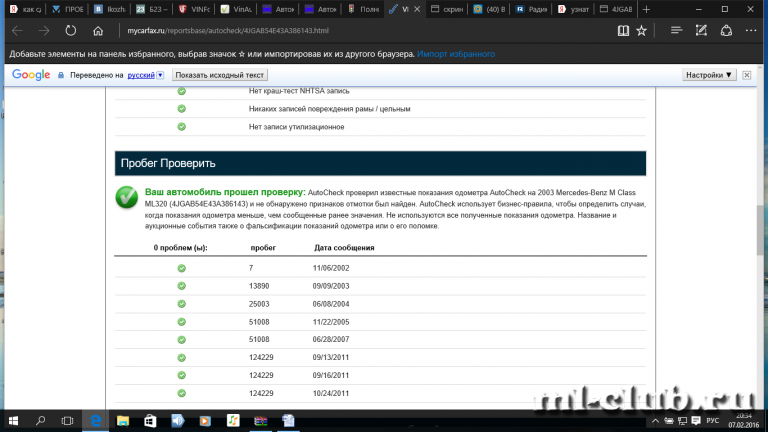This screenshot has height=432, width=768.
Task: Click 'Нет записи утилизационное' row text
Action: point(296,127)
